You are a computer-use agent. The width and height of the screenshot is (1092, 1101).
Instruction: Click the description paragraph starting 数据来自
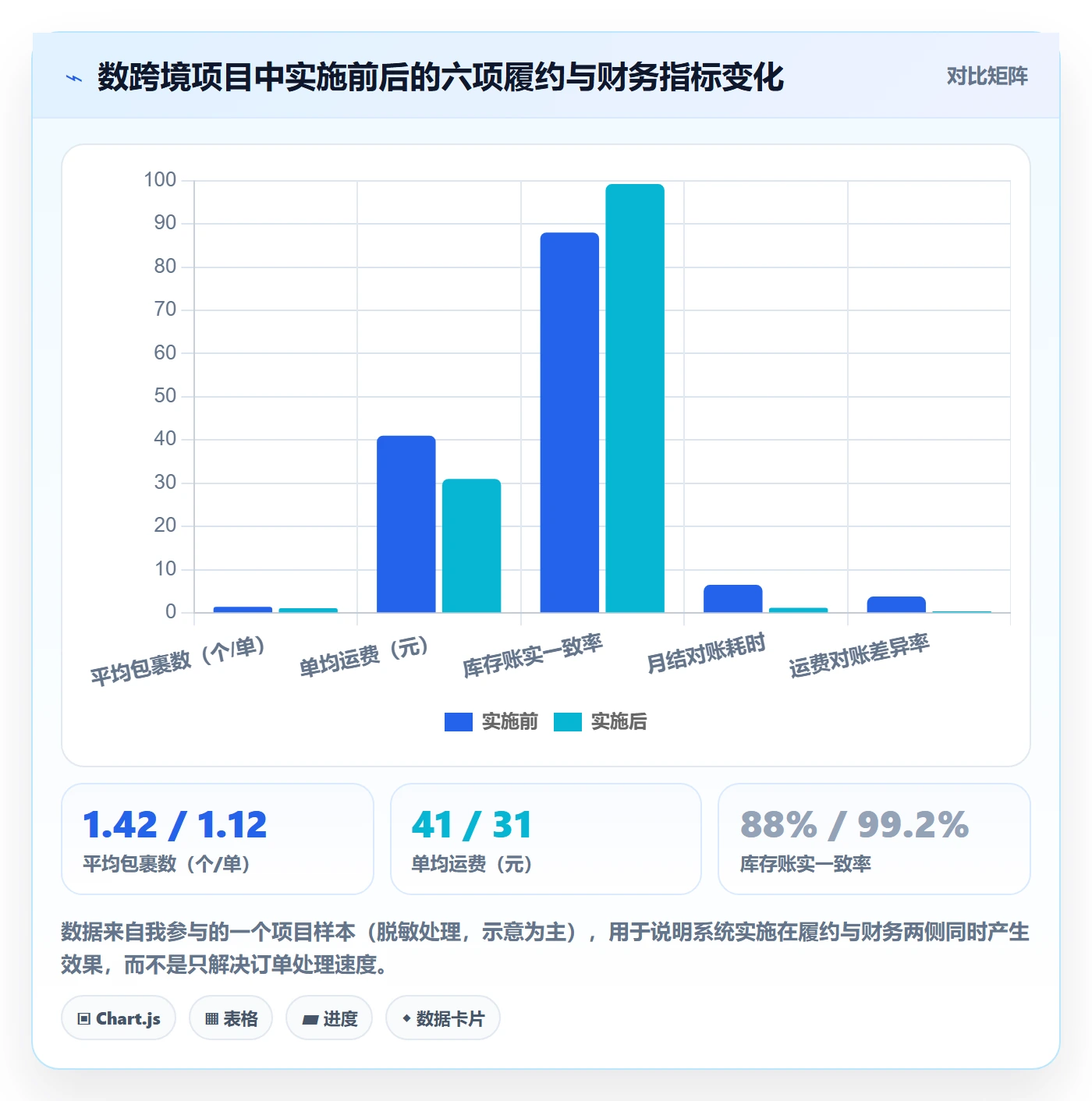[545, 948]
